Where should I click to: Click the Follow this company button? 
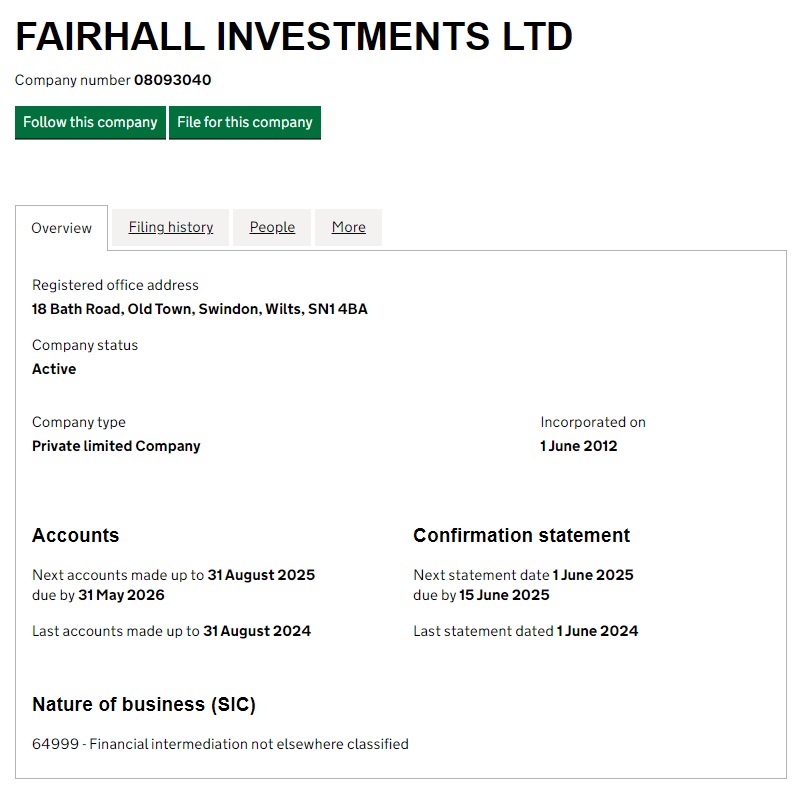[x=90, y=122]
